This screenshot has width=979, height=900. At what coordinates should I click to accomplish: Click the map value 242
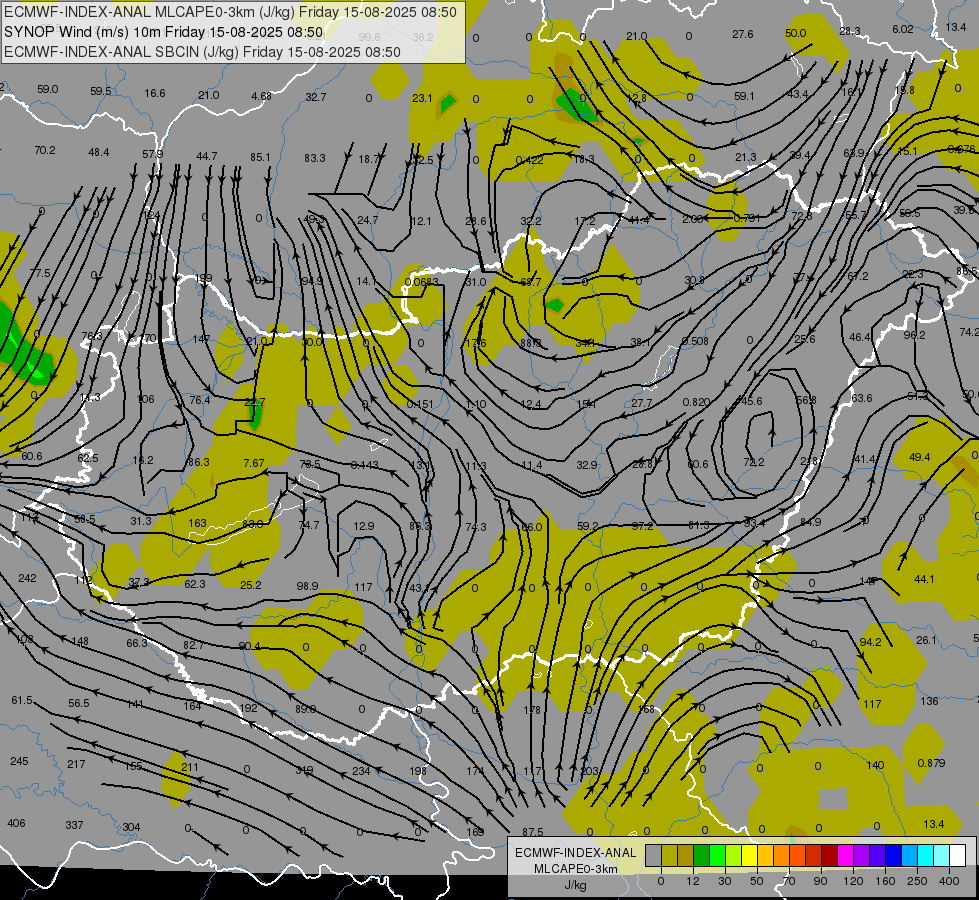point(27,578)
